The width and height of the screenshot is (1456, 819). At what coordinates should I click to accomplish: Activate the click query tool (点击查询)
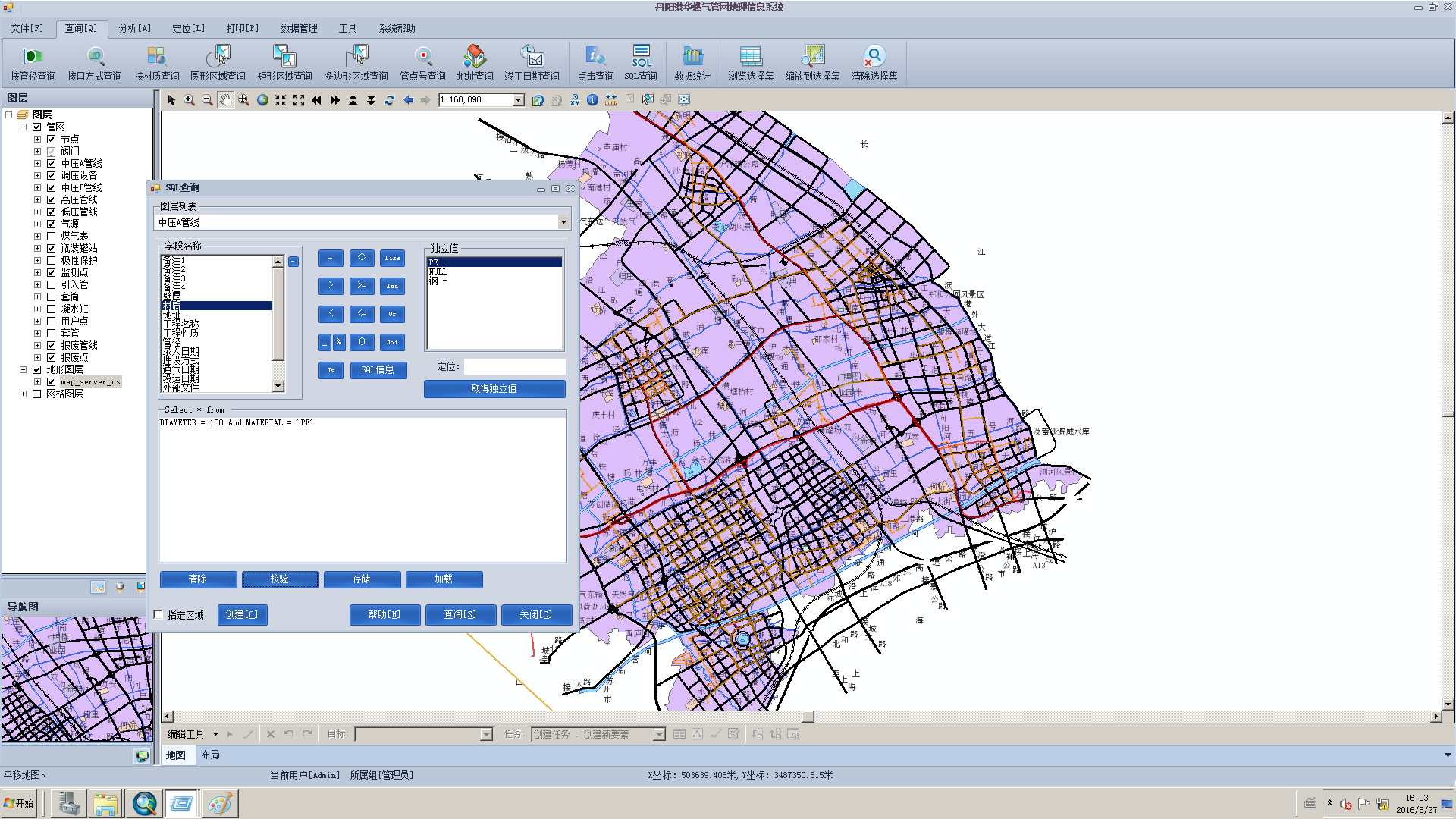tap(595, 63)
